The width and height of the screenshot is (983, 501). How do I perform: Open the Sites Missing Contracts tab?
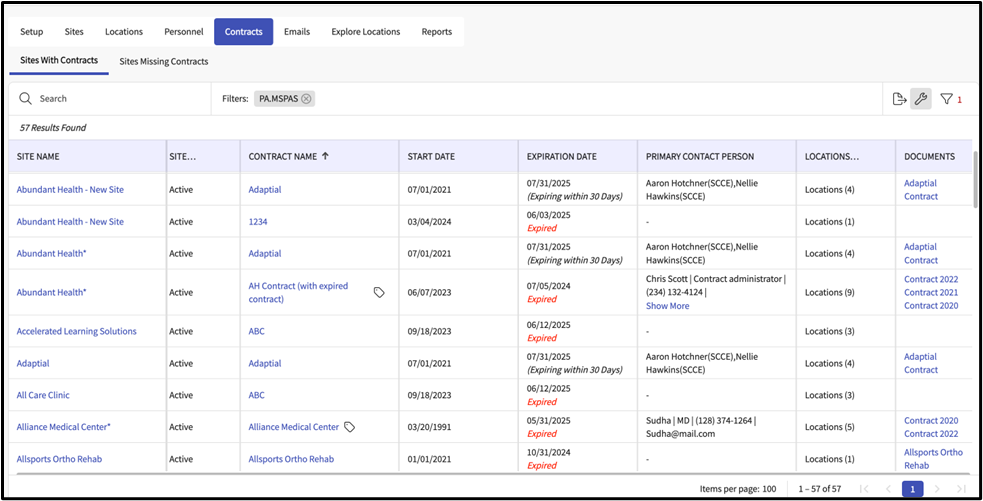164,61
